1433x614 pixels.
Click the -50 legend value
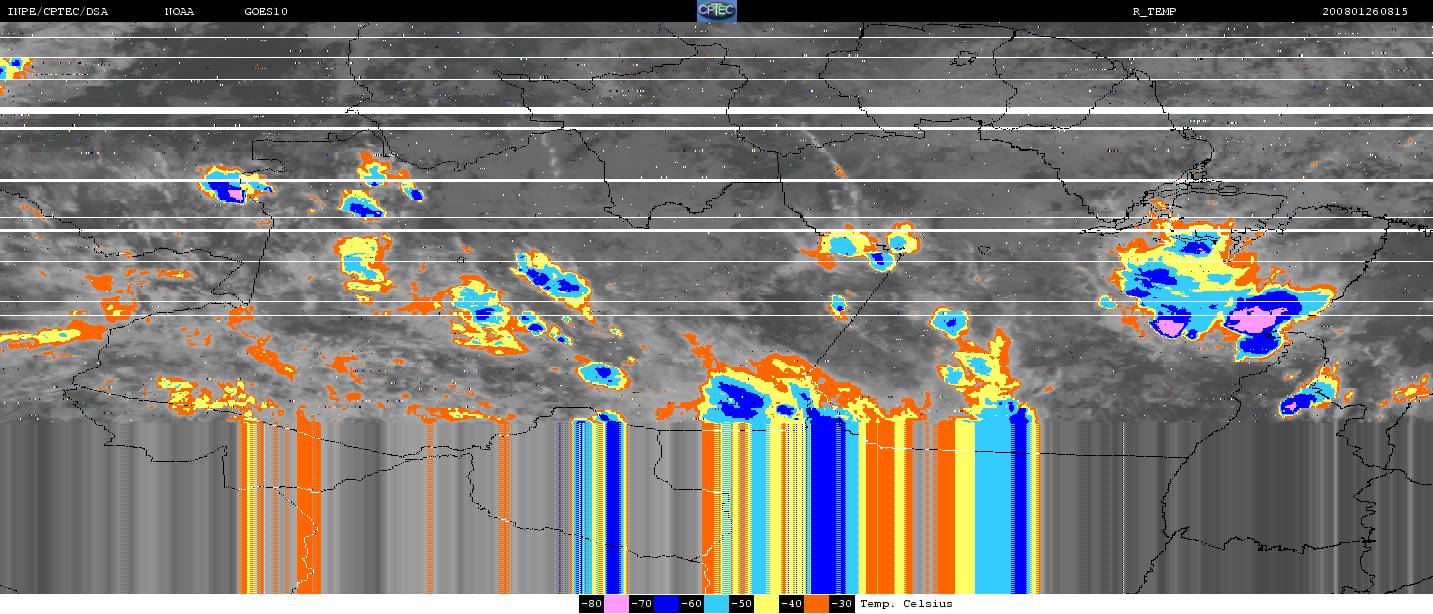click(741, 604)
